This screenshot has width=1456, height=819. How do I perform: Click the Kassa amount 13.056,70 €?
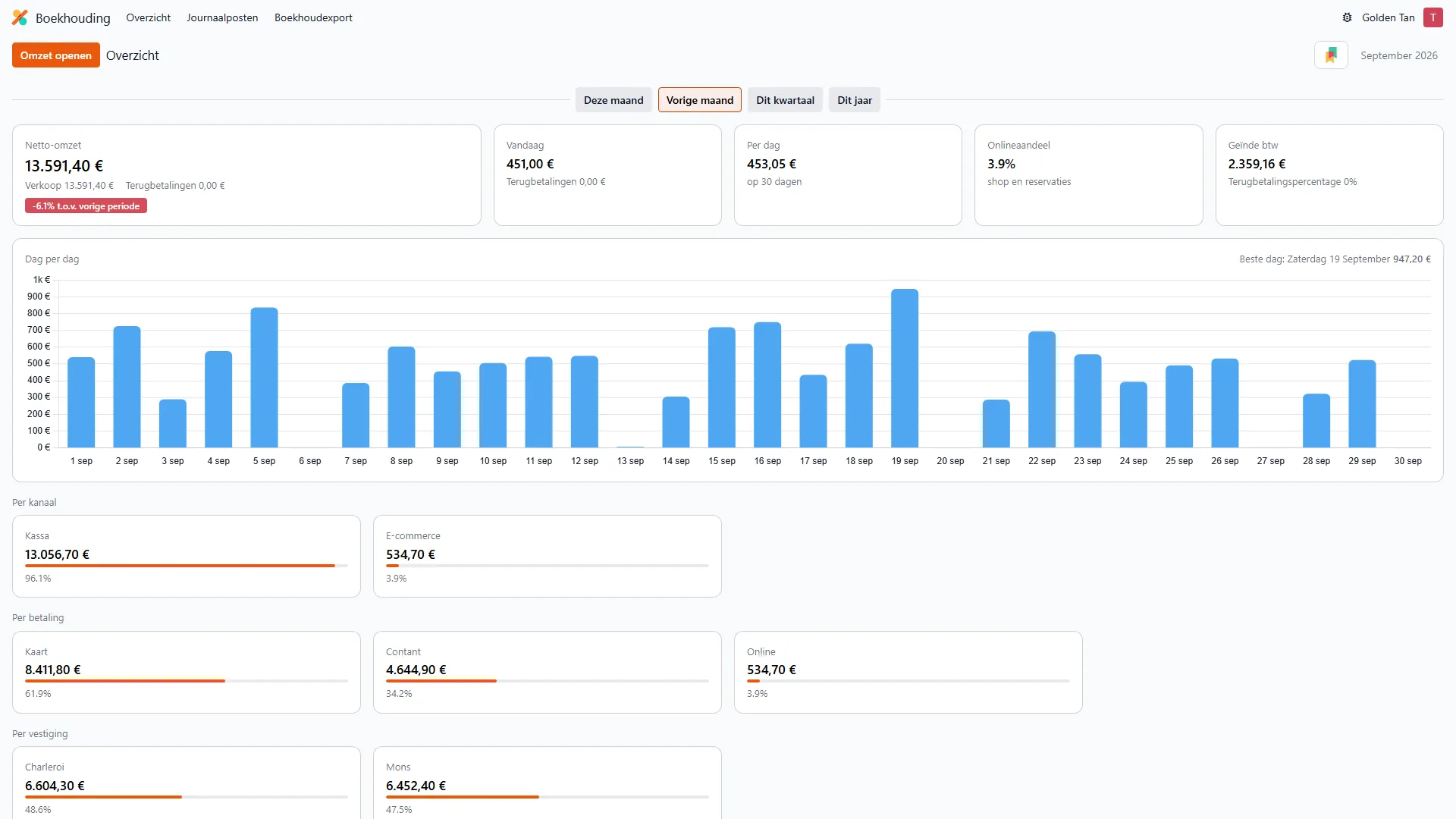point(57,554)
